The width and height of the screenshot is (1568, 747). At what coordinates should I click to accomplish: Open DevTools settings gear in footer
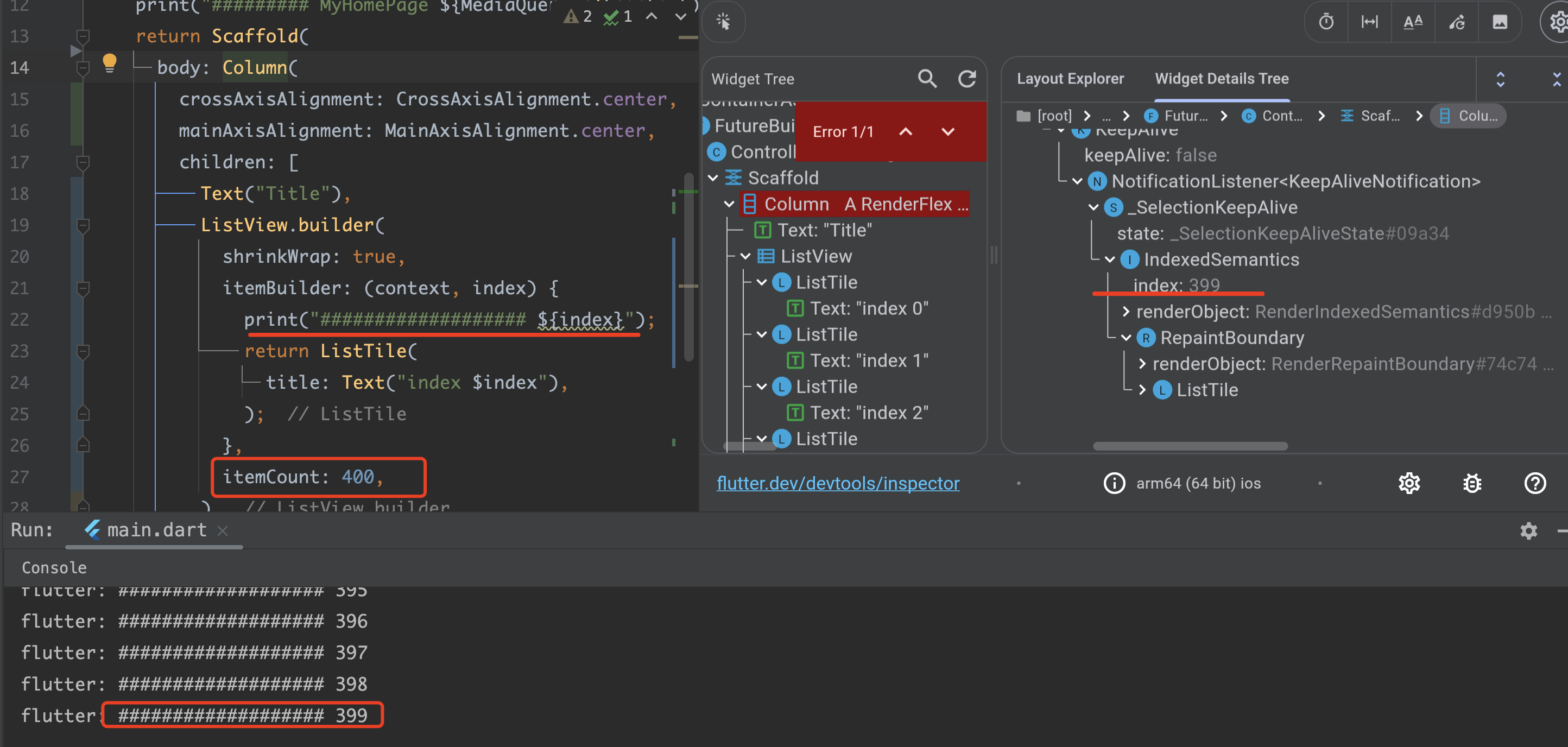coord(1409,483)
